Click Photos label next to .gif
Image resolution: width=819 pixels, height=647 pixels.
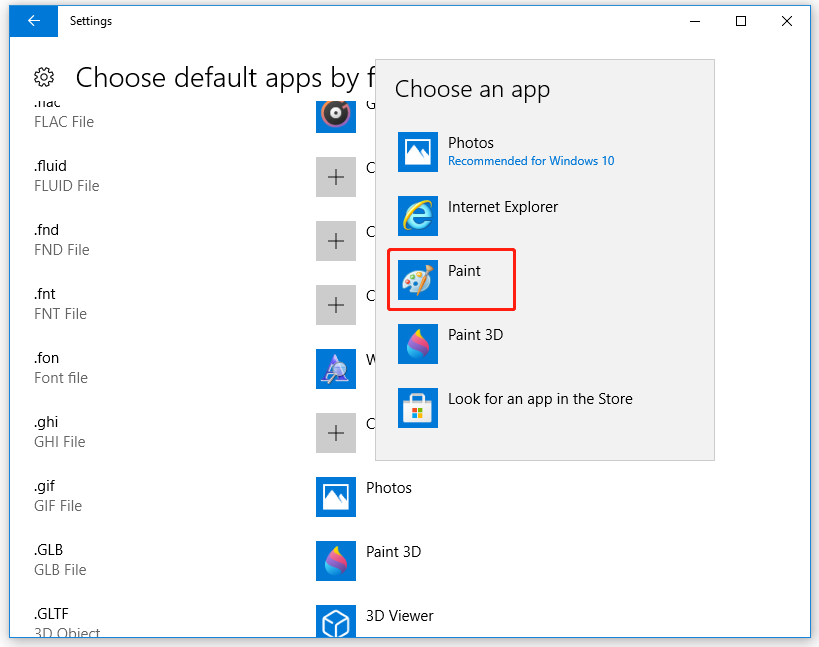(389, 488)
